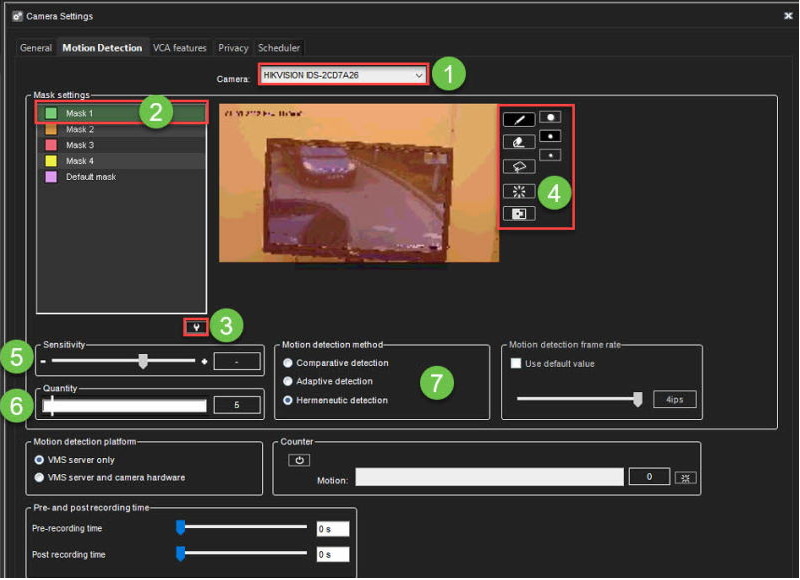
Task: Open the Scheduler tab
Action: click(278, 48)
